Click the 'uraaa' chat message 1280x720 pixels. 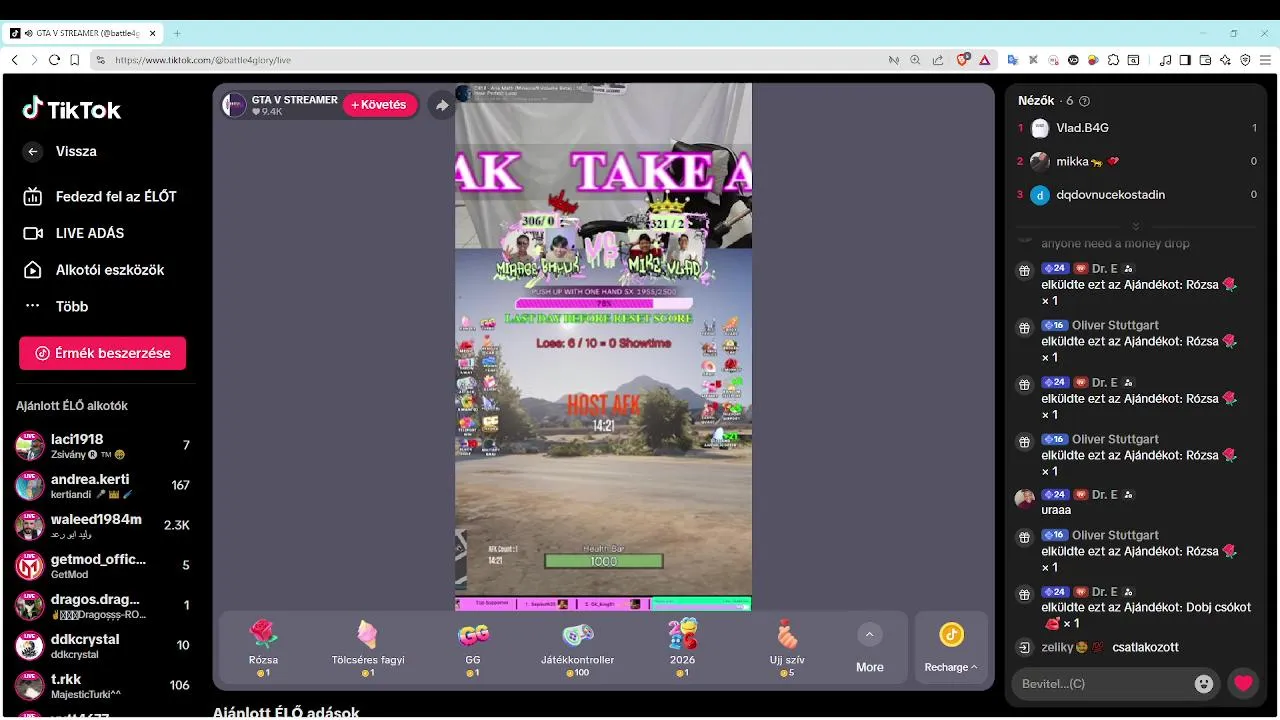pyautogui.click(x=1056, y=510)
